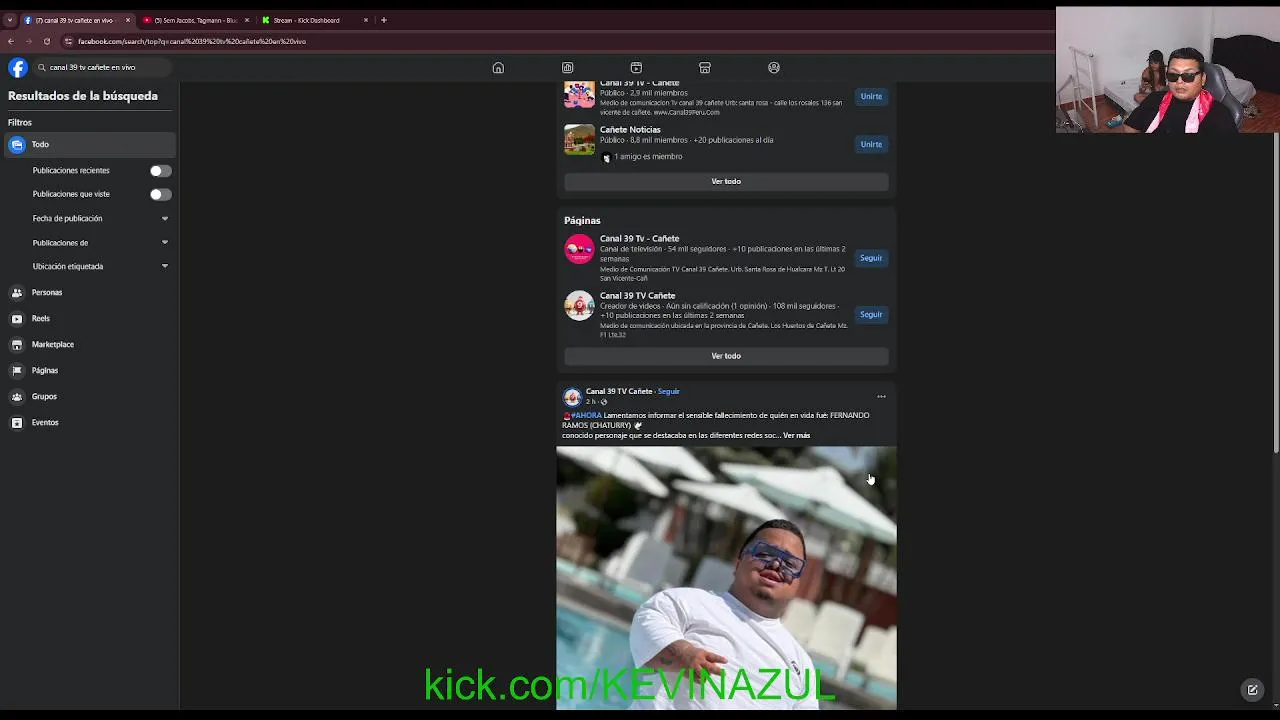
Task: Join Cañete Noticias group with Unirte
Action: tap(871, 144)
